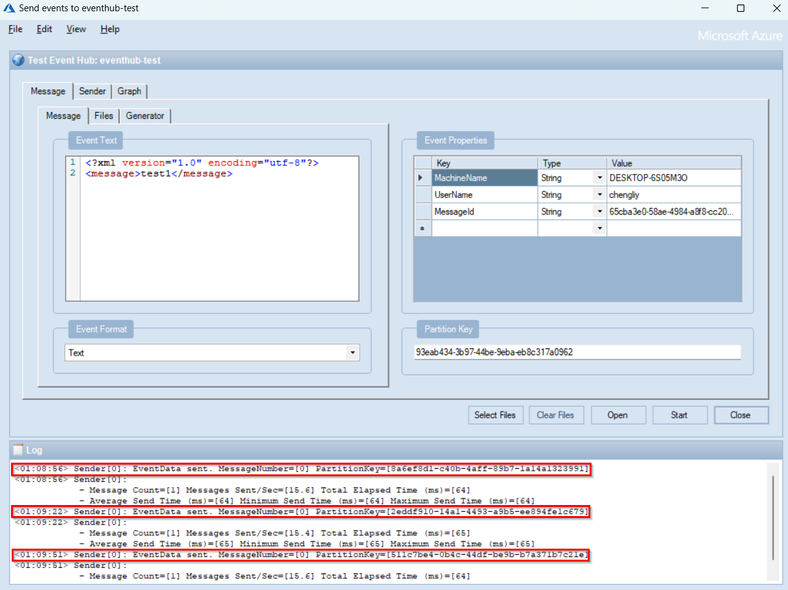Maximize the Send events window
Image resolution: width=788 pixels, height=590 pixels.
coord(740,8)
